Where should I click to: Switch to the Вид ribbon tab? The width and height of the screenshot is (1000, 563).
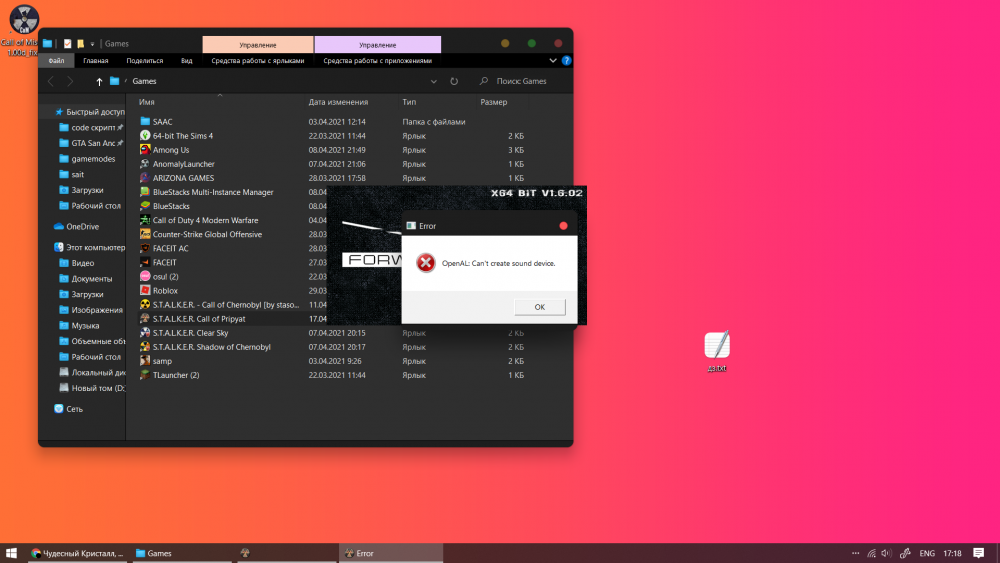[x=186, y=61]
